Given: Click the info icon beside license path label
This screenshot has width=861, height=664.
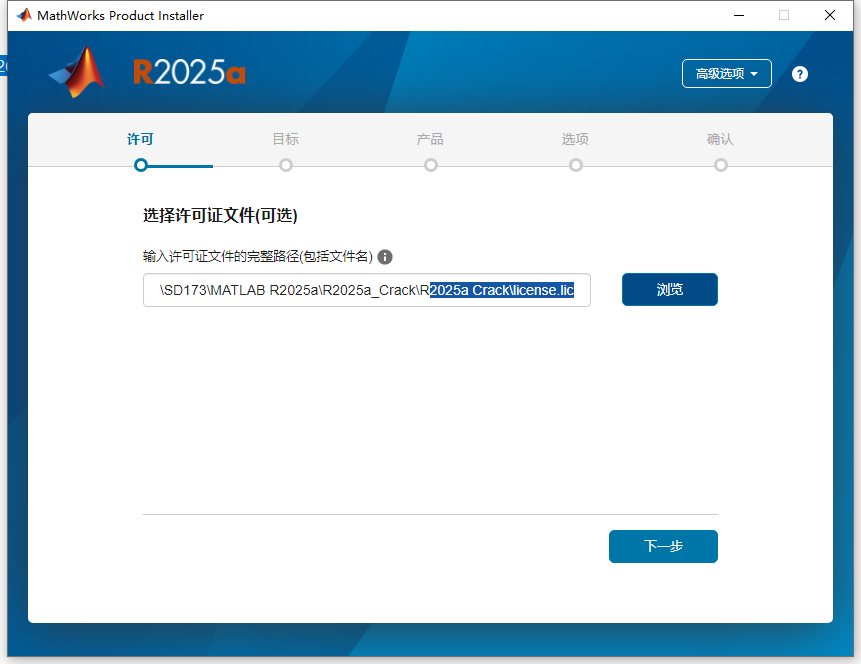Looking at the screenshot, I should click(385, 256).
